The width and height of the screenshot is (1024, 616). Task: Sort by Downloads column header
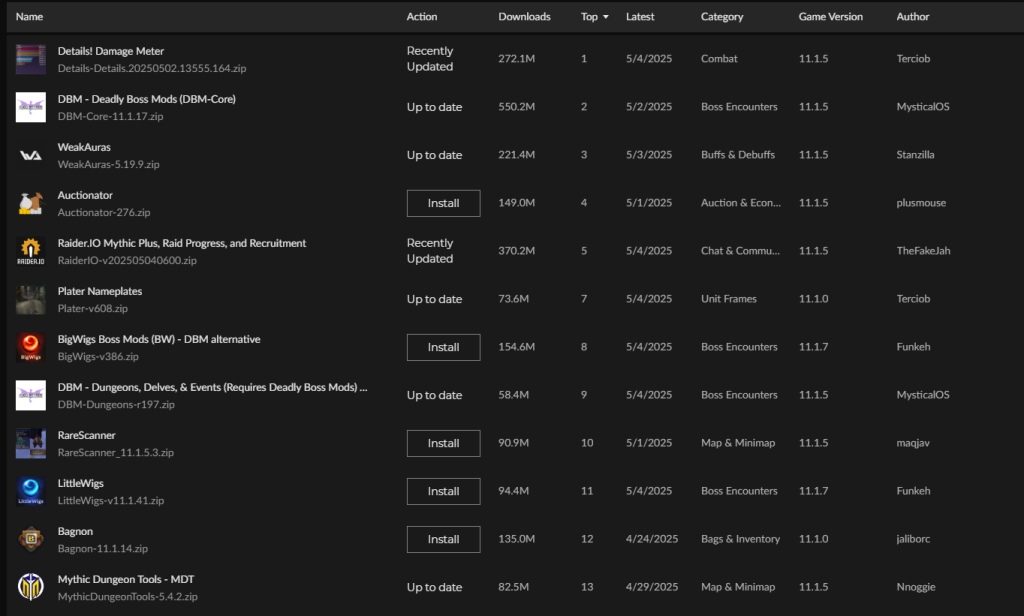[x=524, y=17]
